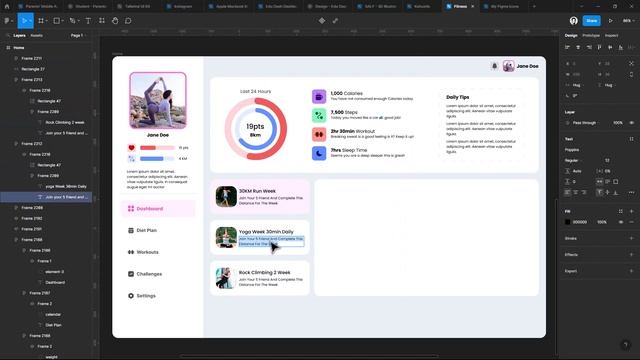Switch to the Layers tab
The height and width of the screenshot is (360, 640).
coord(19,36)
